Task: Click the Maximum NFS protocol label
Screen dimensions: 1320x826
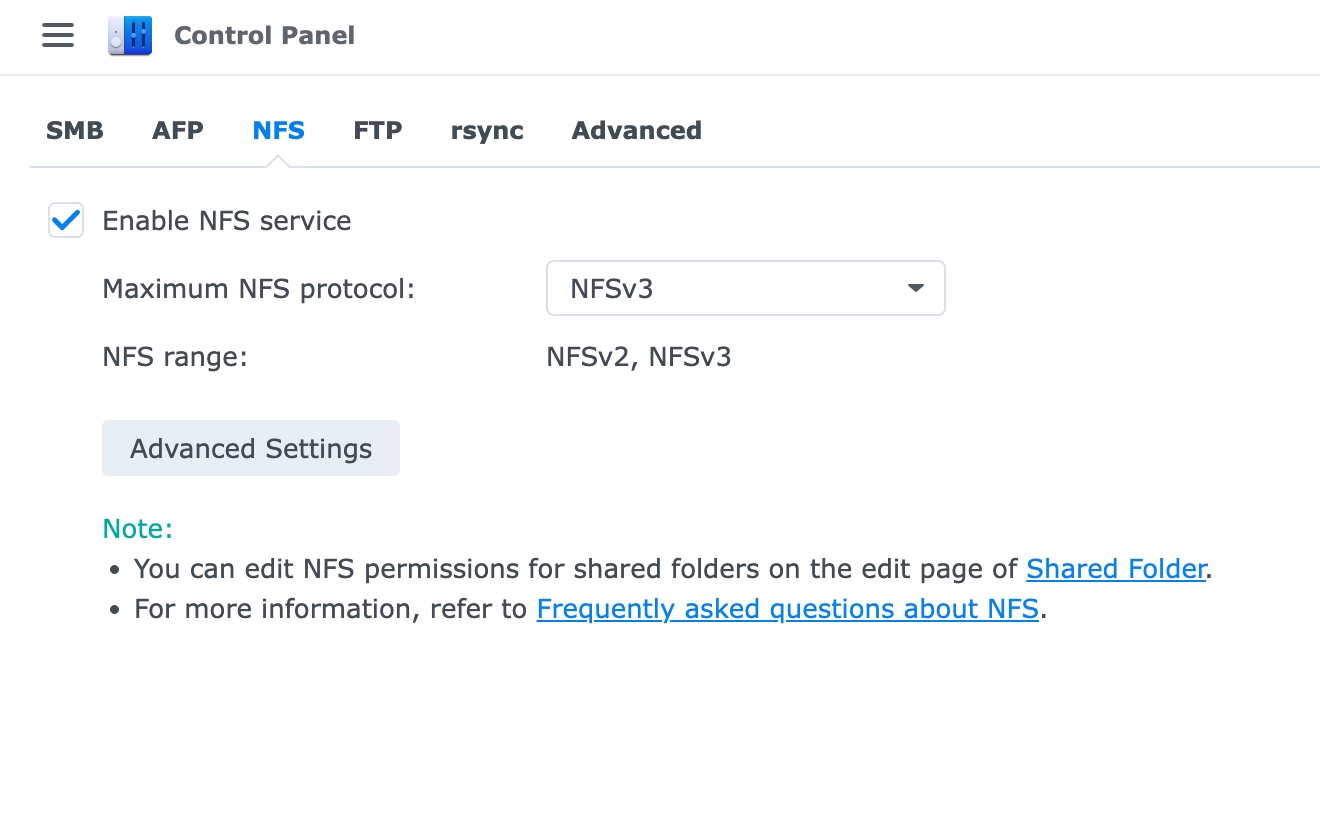Action: [259, 289]
